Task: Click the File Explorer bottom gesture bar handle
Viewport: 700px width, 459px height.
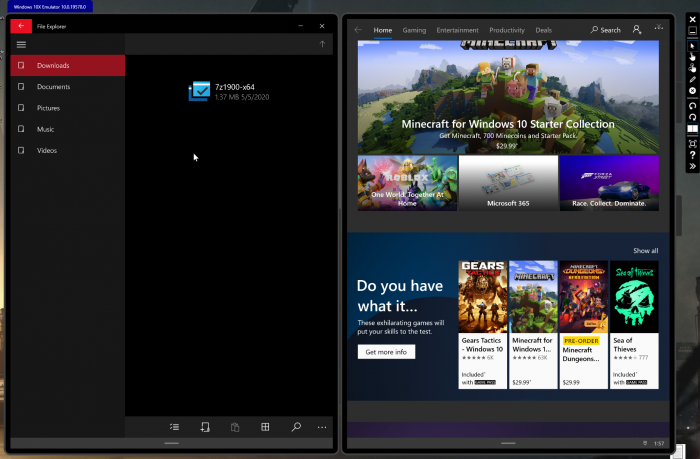Action: pyautogui.click(x=171, y=443)
